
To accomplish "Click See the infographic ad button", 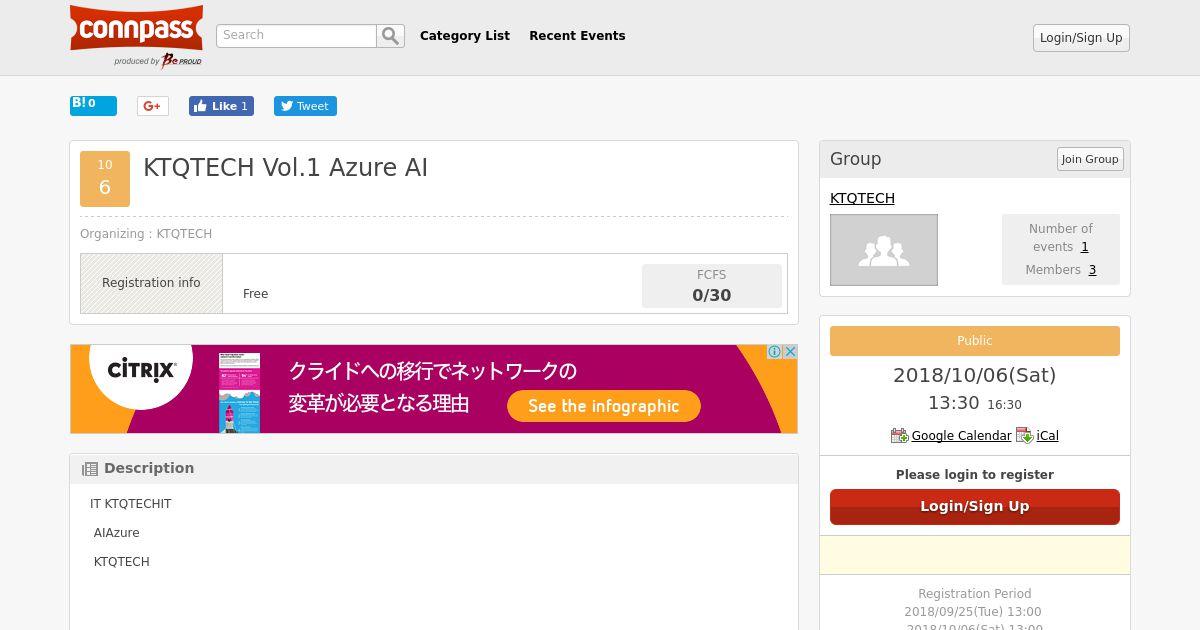I will click(604, 406).
